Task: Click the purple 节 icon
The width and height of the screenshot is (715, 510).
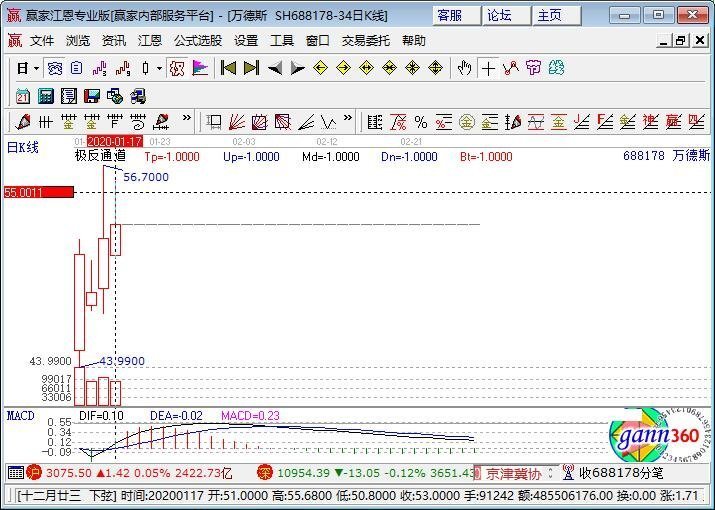Action: 533,68
